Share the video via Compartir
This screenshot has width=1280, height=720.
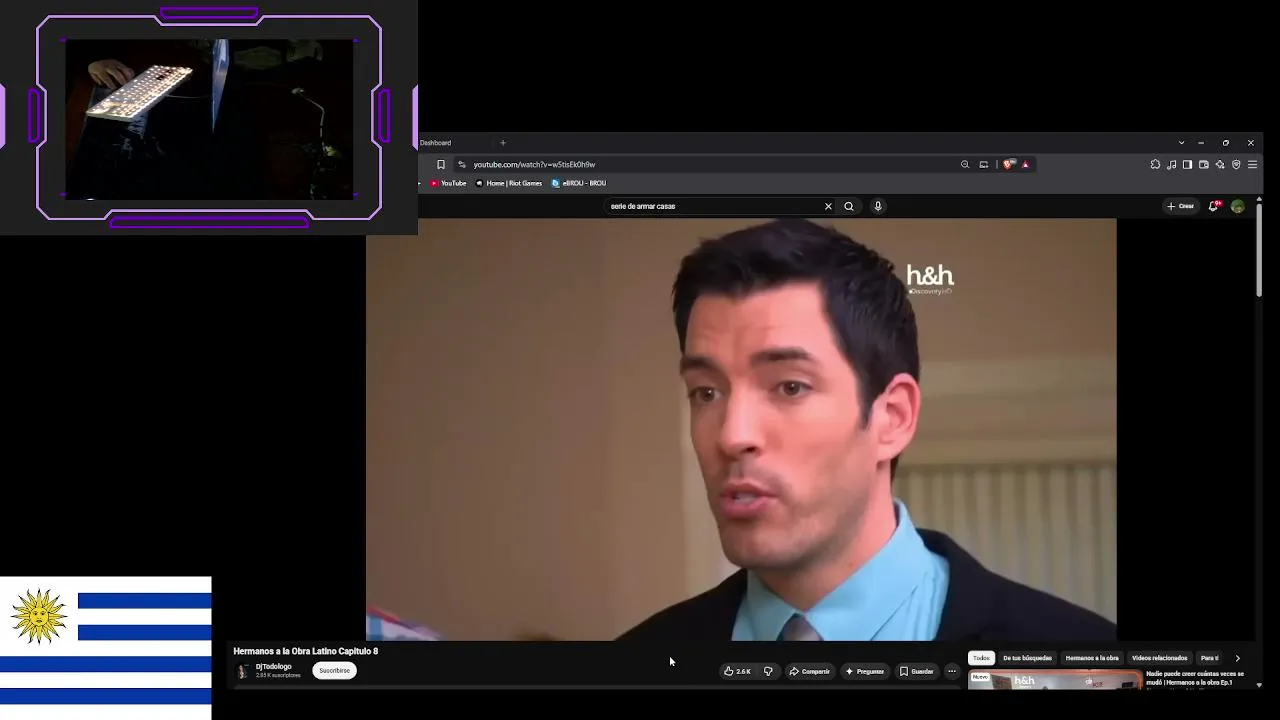(x=810, y=671)
